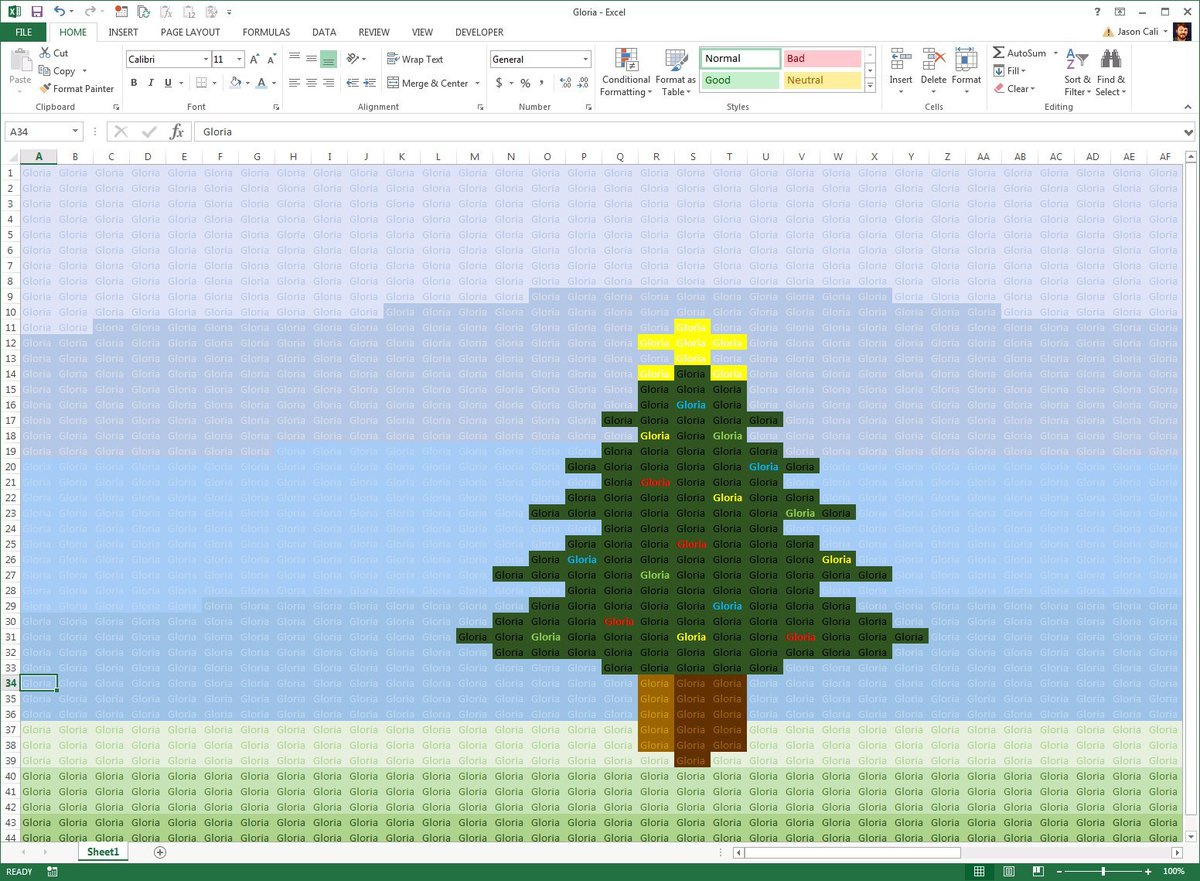The image size is (1200, 881).
Task: Increase the font size
Action: (255, 59)
